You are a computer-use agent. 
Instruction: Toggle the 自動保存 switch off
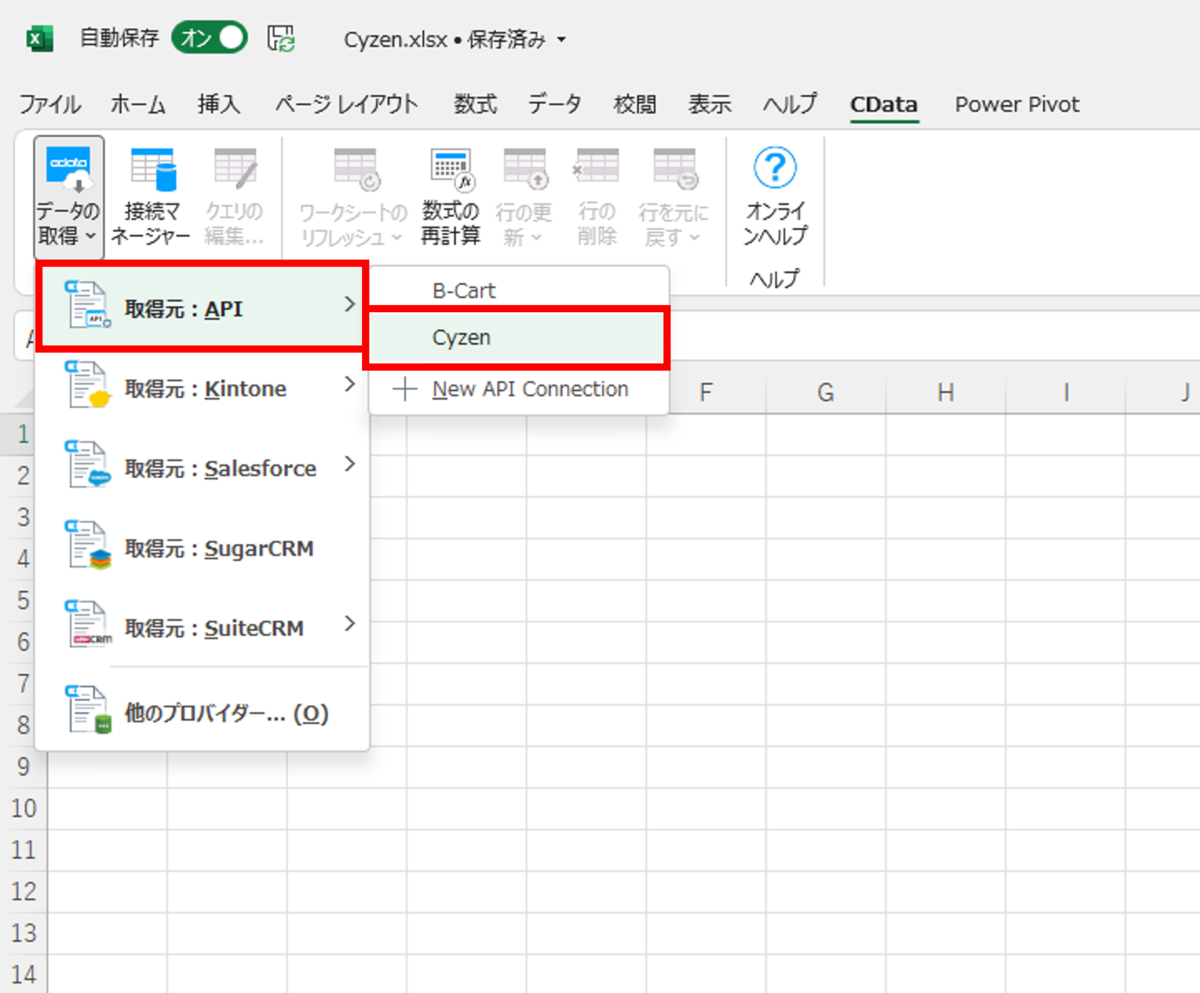[x=209, y=39]
